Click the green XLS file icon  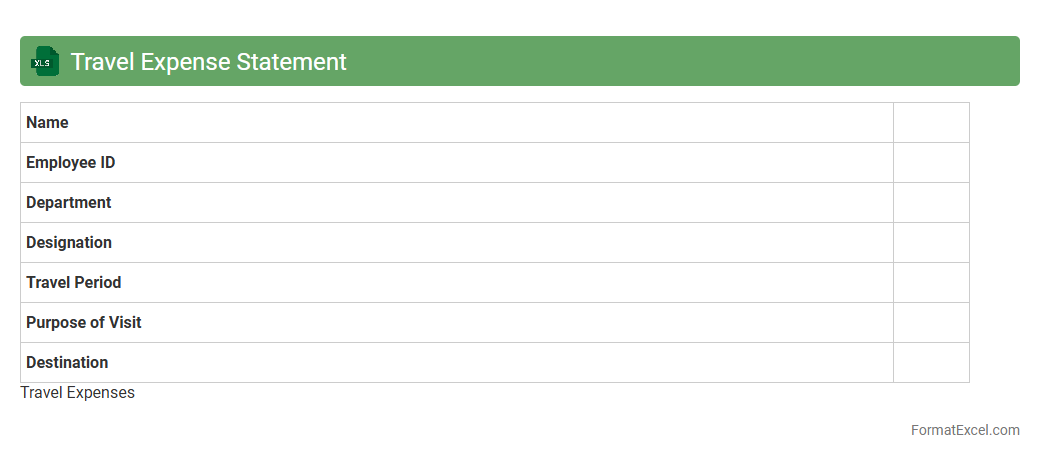[x=45, y=62]
